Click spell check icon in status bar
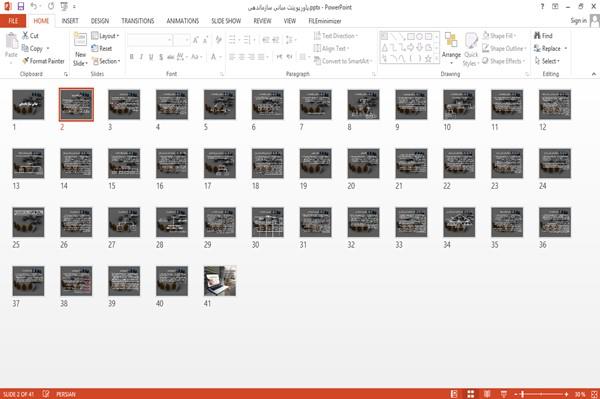Viewport: 600px width, 399px height. [46, 394]
